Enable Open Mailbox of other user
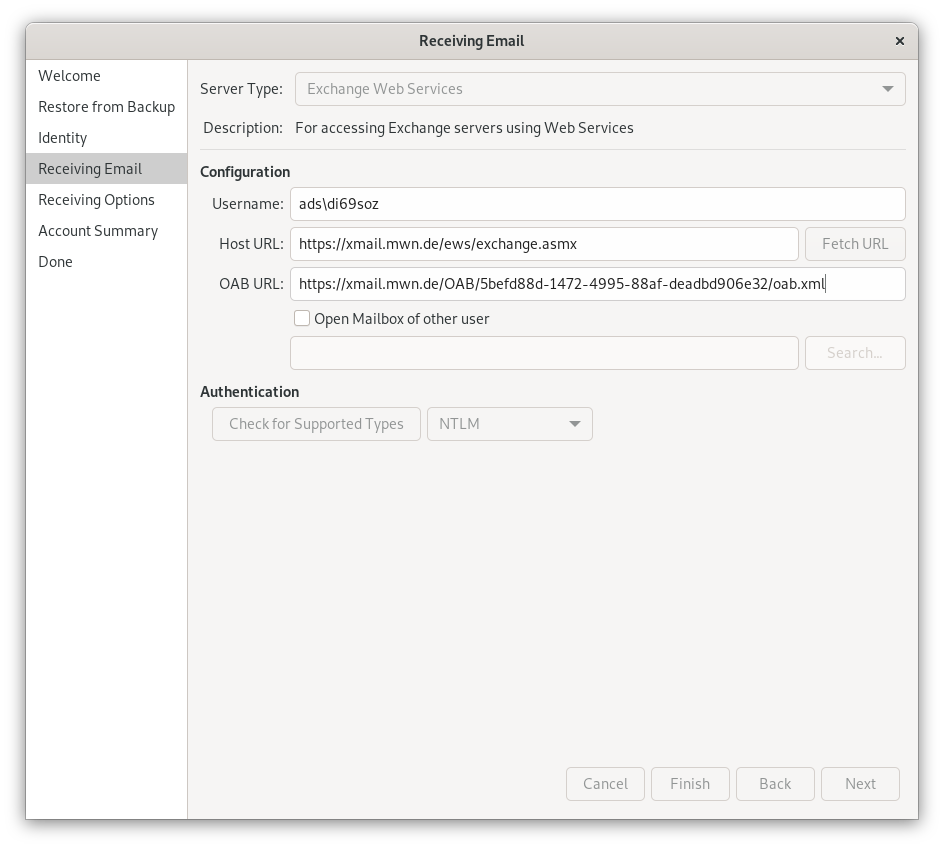The height and width of the screenshot is (848, 944). [302, 318]
